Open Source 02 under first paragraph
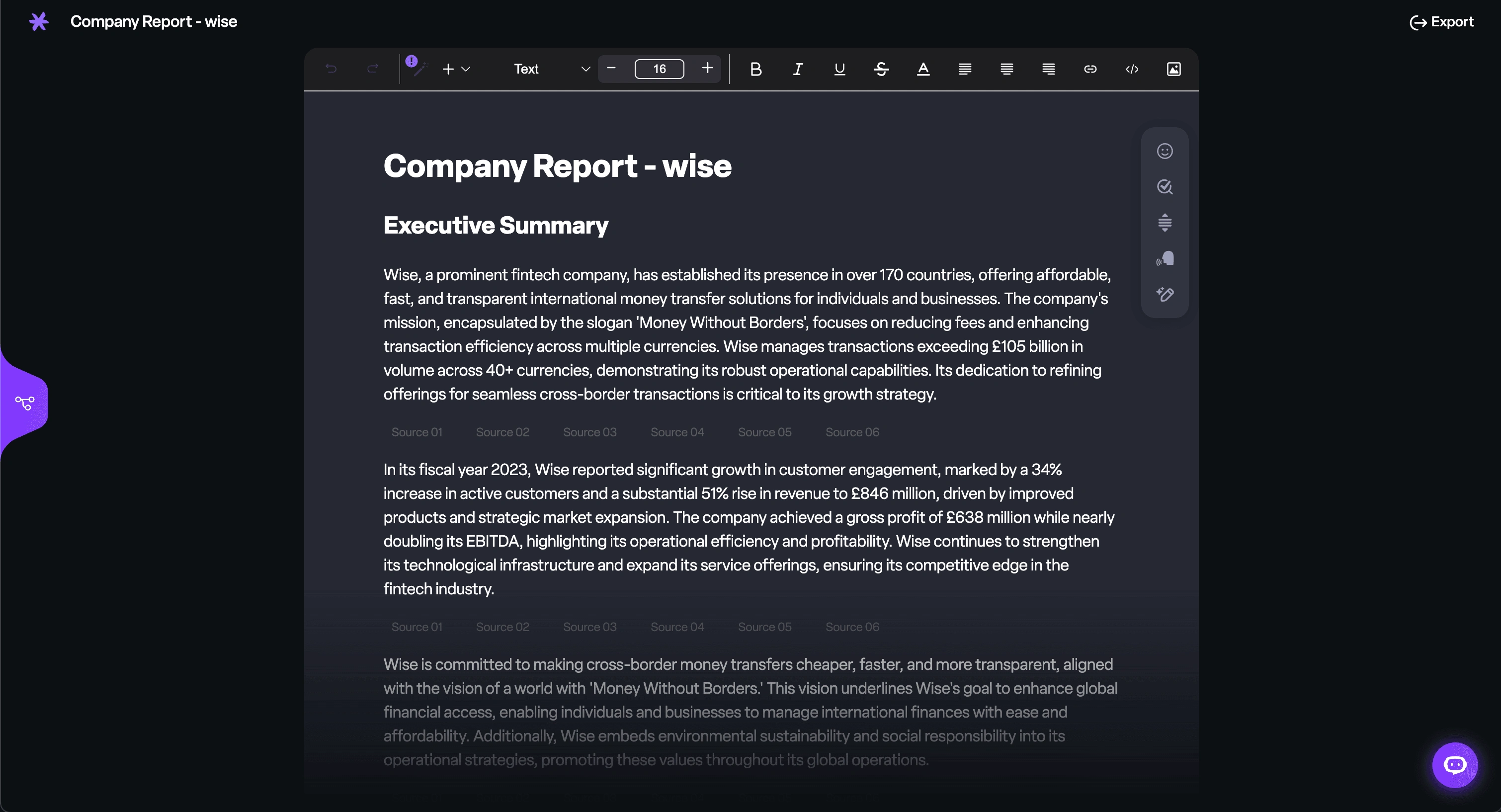 (x=503, y=432)
